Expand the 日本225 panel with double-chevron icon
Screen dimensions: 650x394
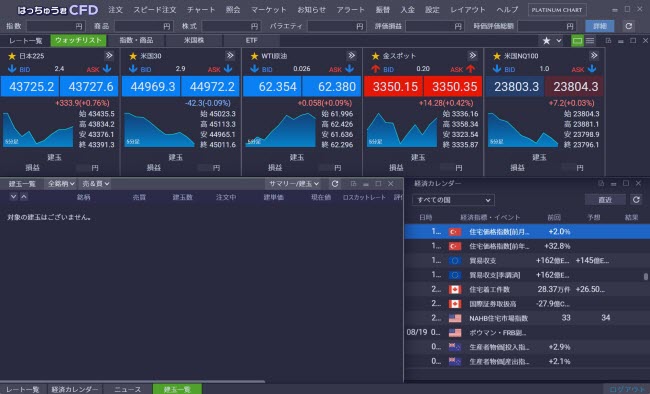tap(109, 56)
